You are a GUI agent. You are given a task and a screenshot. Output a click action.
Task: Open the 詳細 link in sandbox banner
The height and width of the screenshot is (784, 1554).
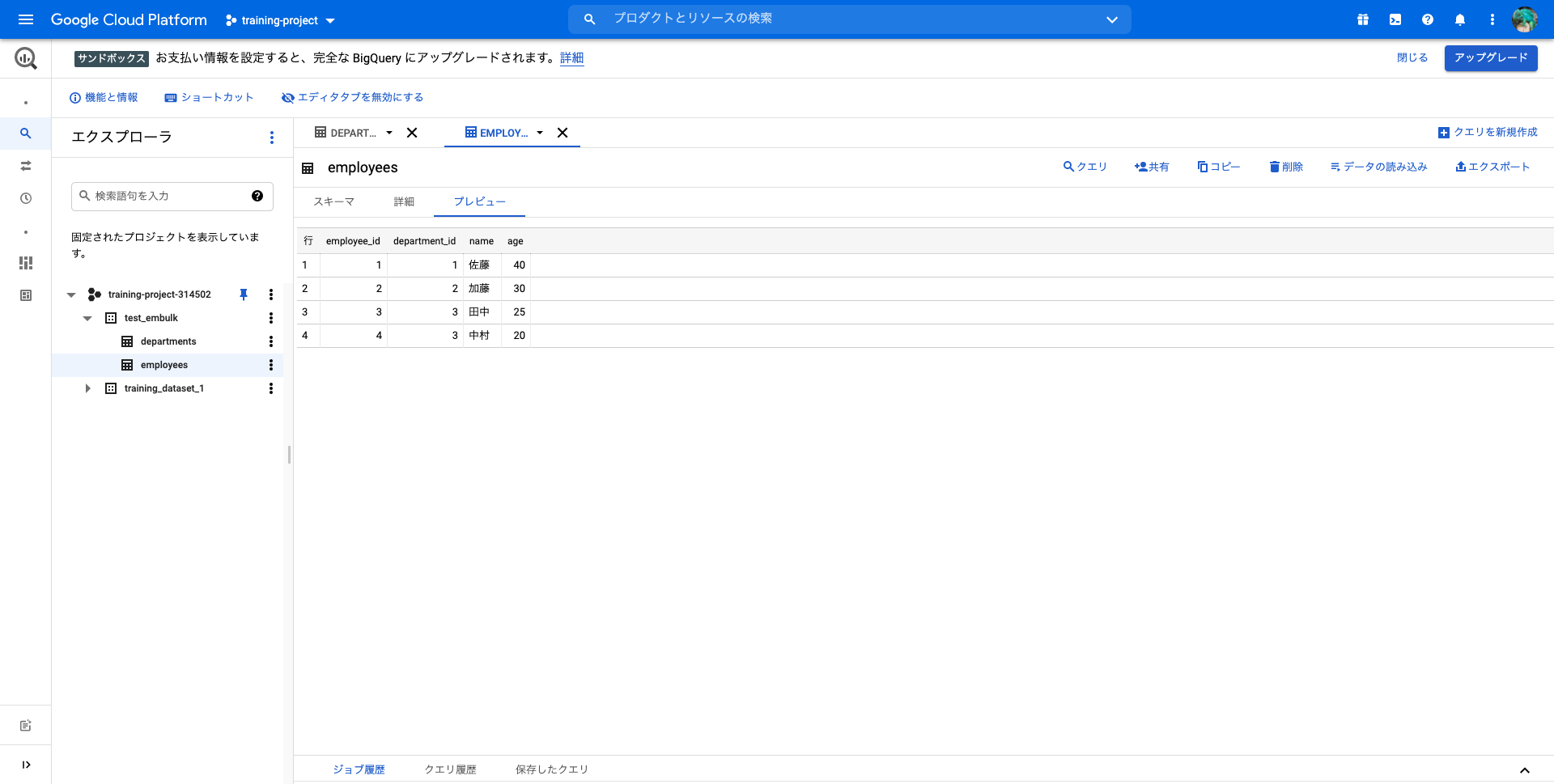(x=571, y=57)
